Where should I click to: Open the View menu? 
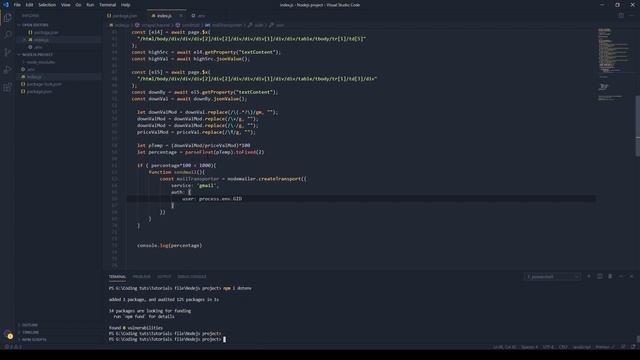tap(65, 5)
